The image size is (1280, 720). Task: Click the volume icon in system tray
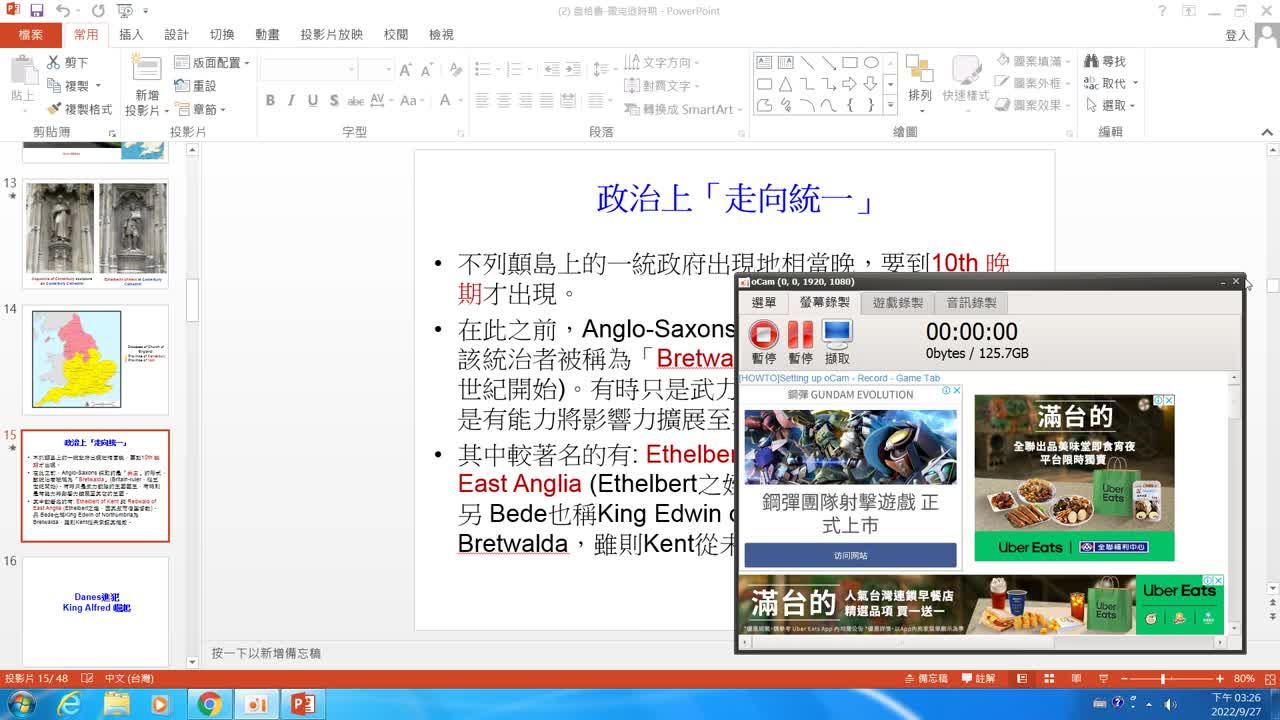(1170, 704)
